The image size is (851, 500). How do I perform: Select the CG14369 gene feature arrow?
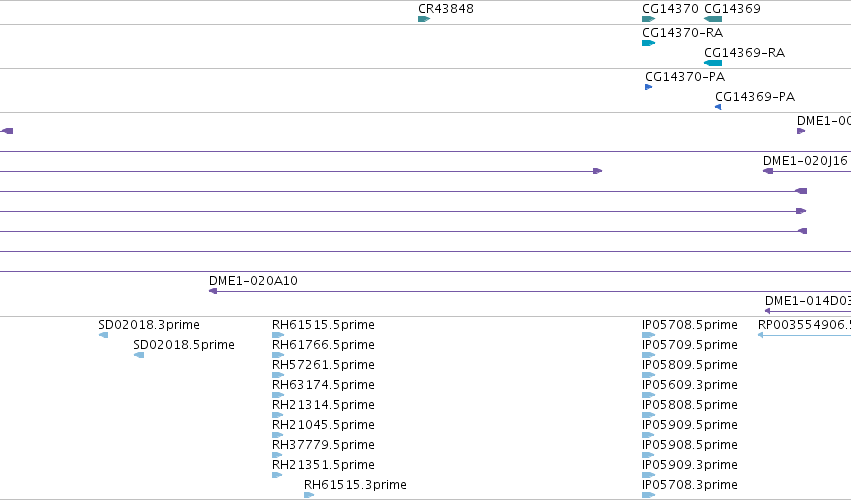point(713,19)
